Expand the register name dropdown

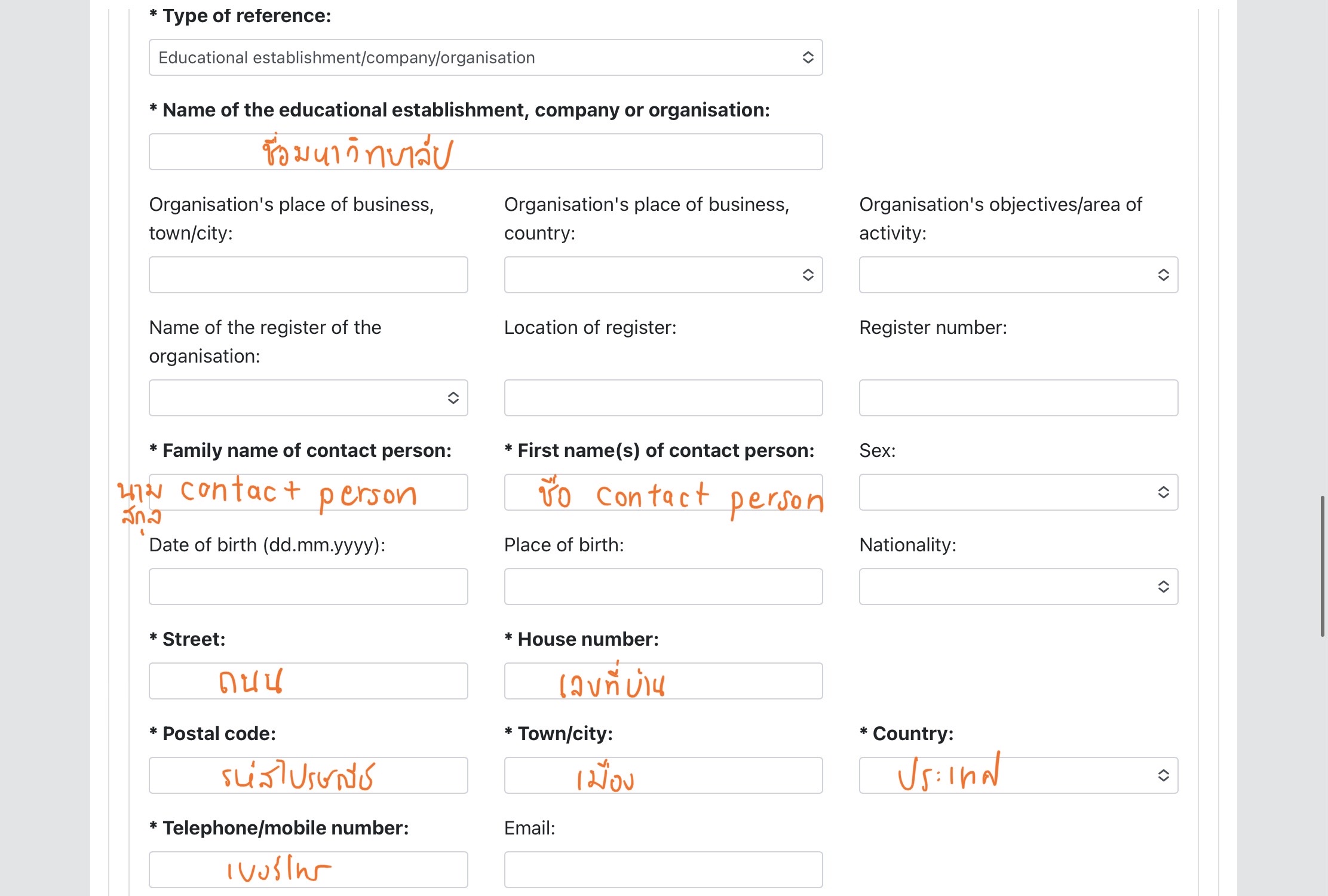click(308, 398)
